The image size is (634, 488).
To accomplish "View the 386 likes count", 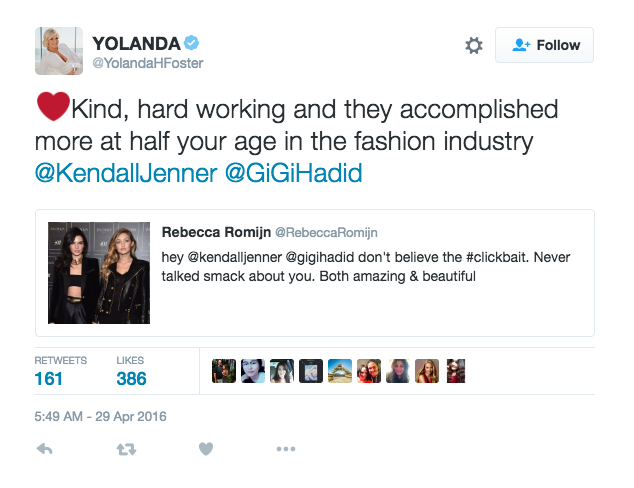I will [131, 379].
